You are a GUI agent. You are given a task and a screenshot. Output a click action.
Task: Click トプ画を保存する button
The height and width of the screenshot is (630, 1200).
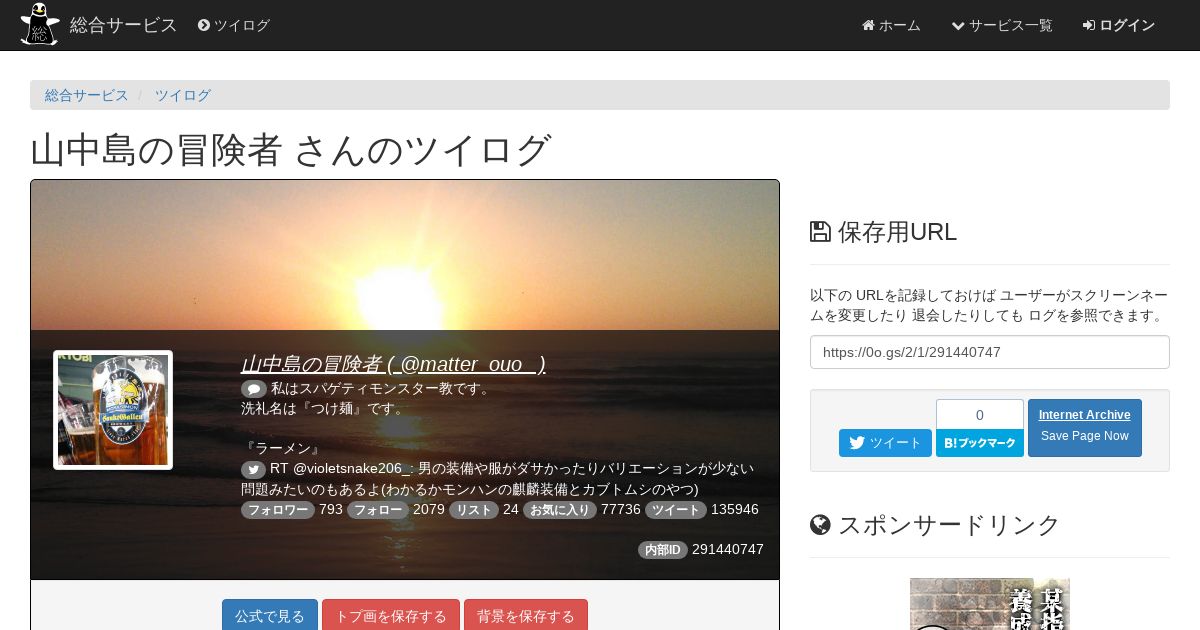[x=391, y=615]
